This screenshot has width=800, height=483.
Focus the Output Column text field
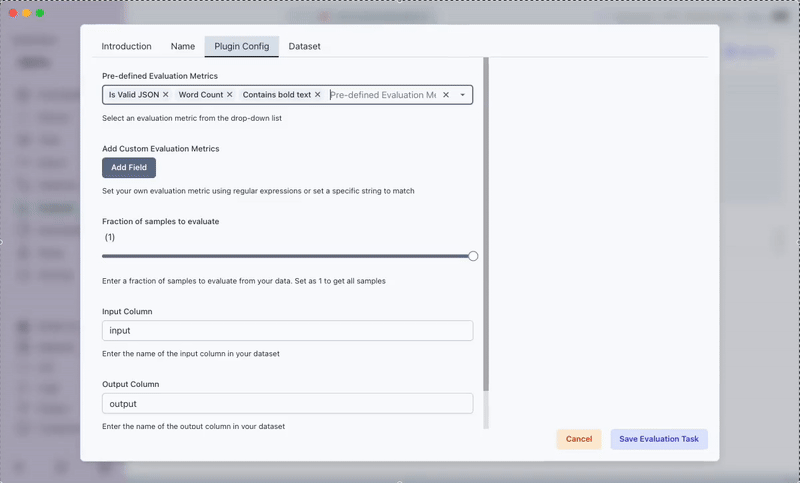(287, 403)
